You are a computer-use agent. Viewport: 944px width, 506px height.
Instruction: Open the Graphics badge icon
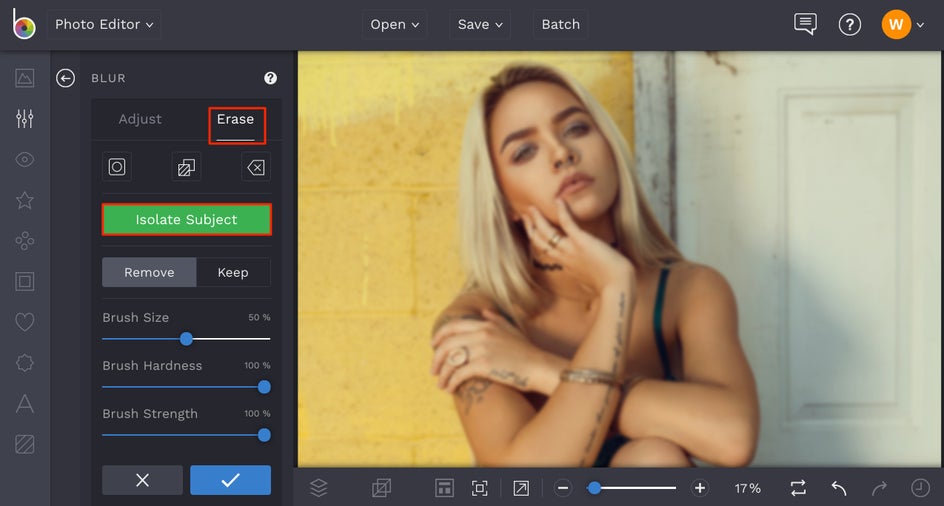(25, 363)
